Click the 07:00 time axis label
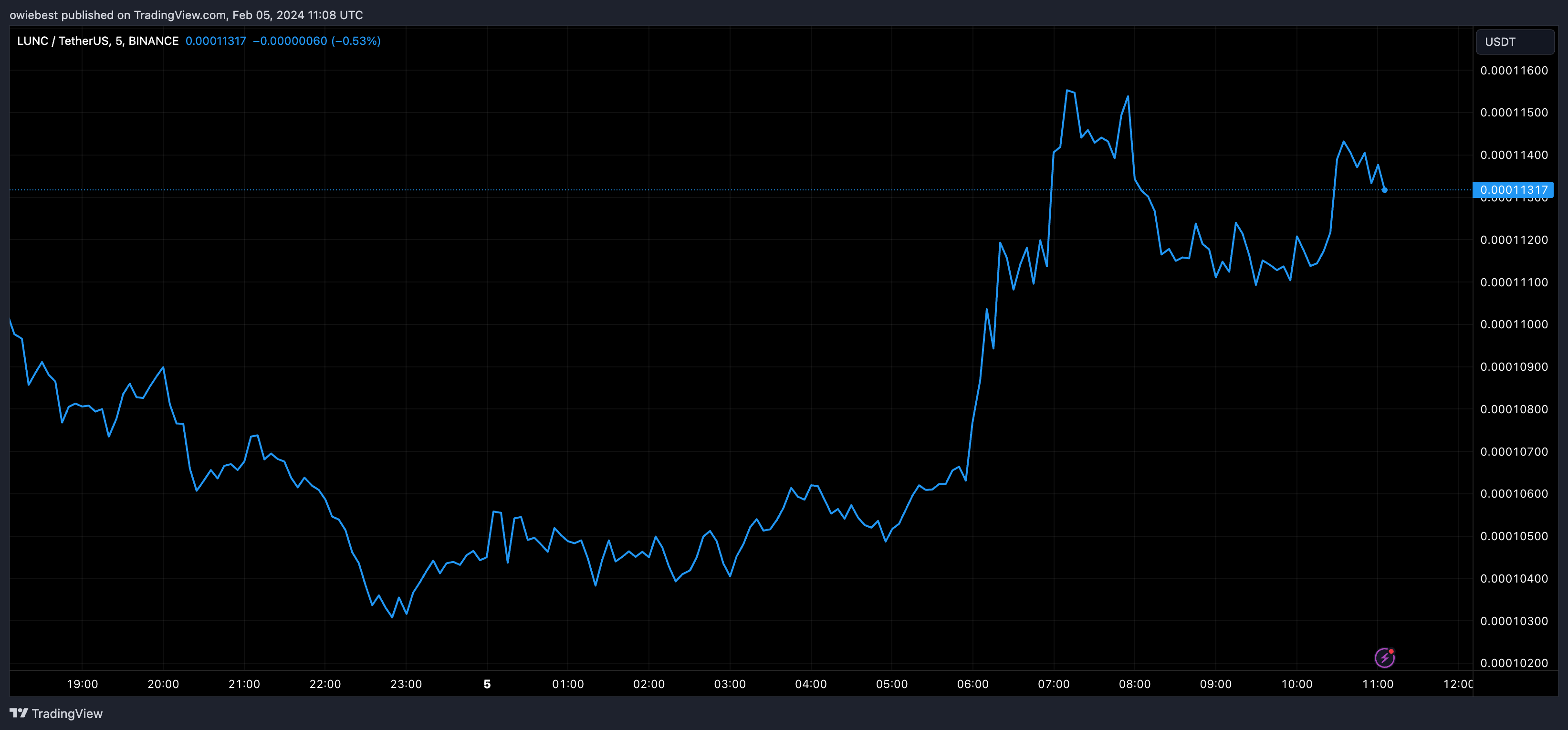The width and height of the screenshot is (1568, 730). point(1053,684)
